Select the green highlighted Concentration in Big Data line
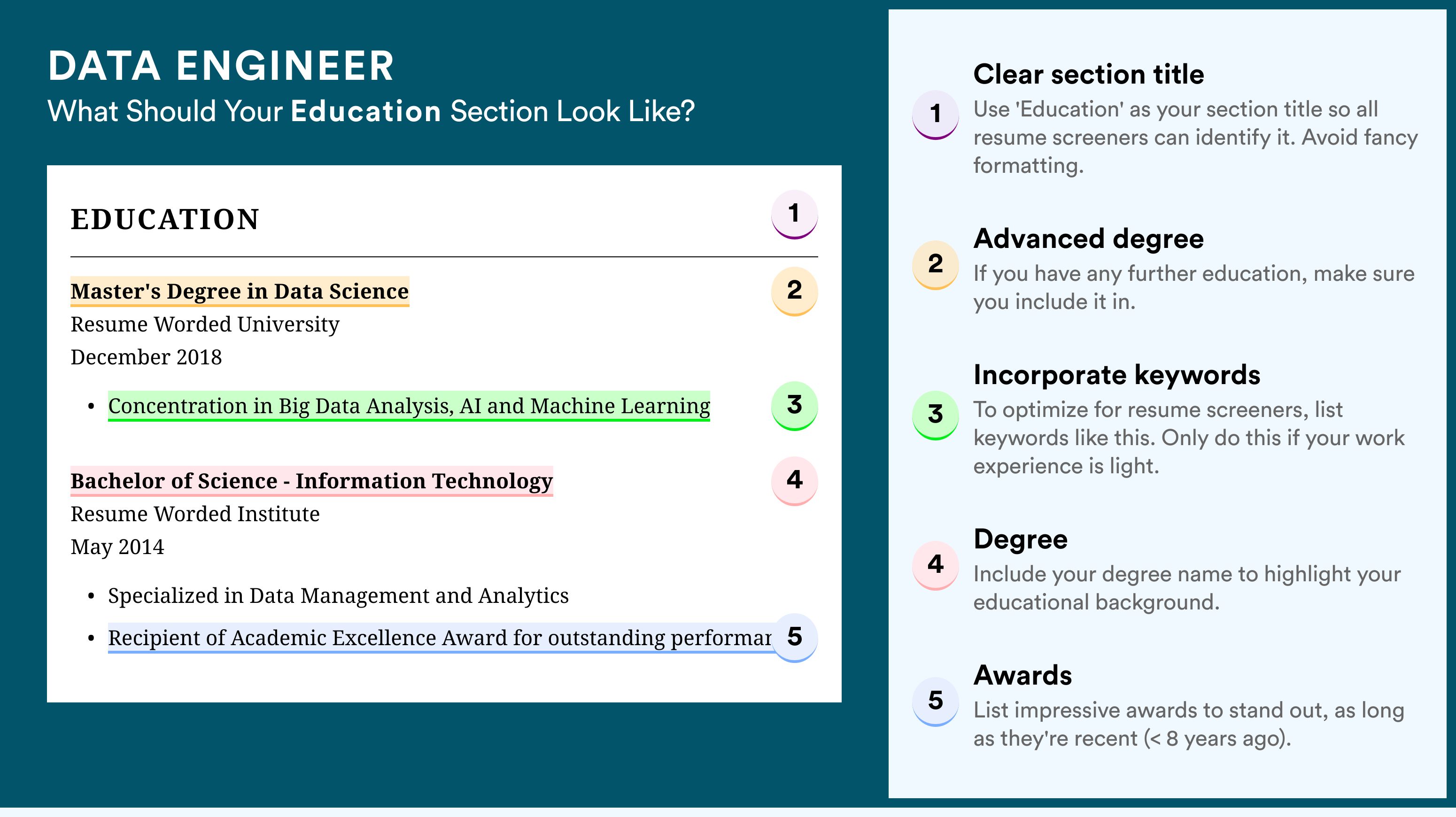 [409, 406]
